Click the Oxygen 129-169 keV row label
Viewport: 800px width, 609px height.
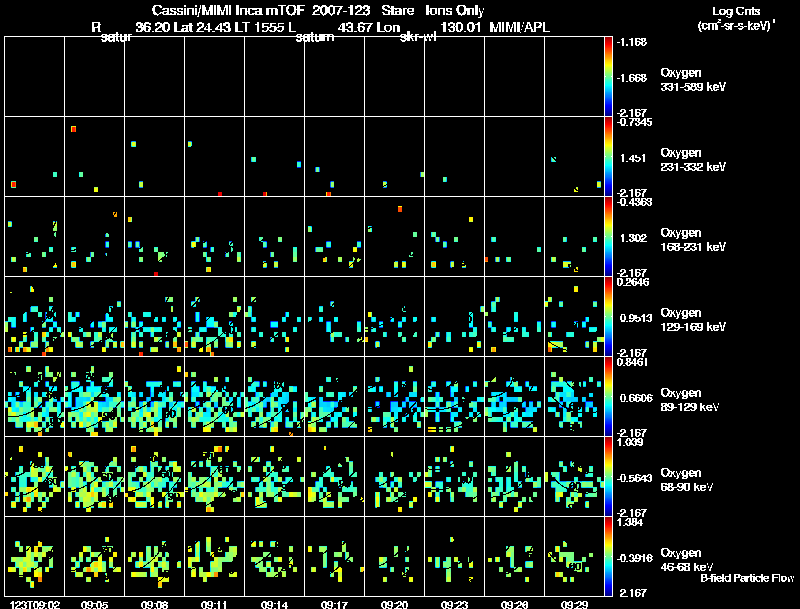[x=693, y=320]
